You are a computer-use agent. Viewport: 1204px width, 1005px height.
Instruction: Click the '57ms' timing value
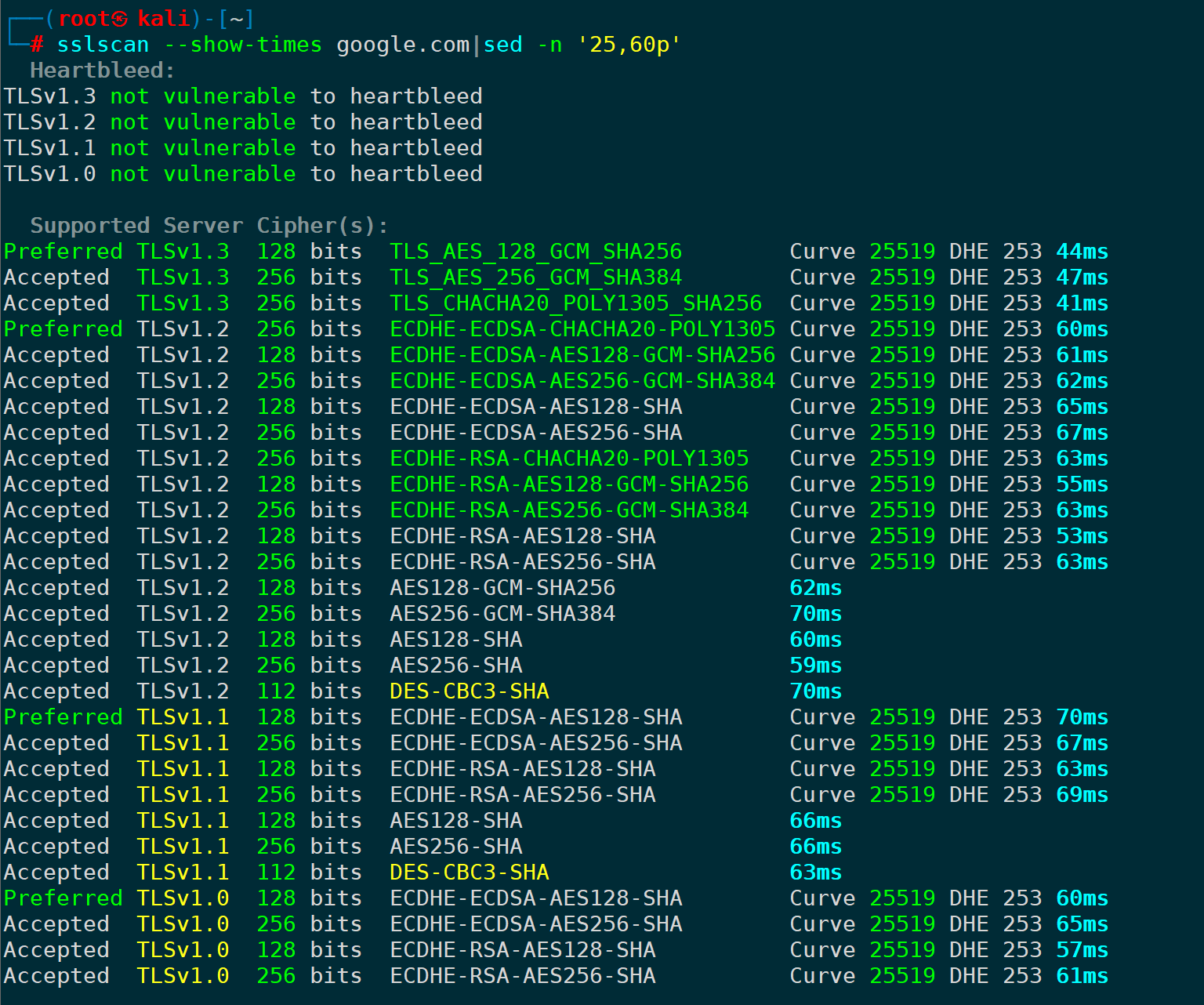(1083, 950)
